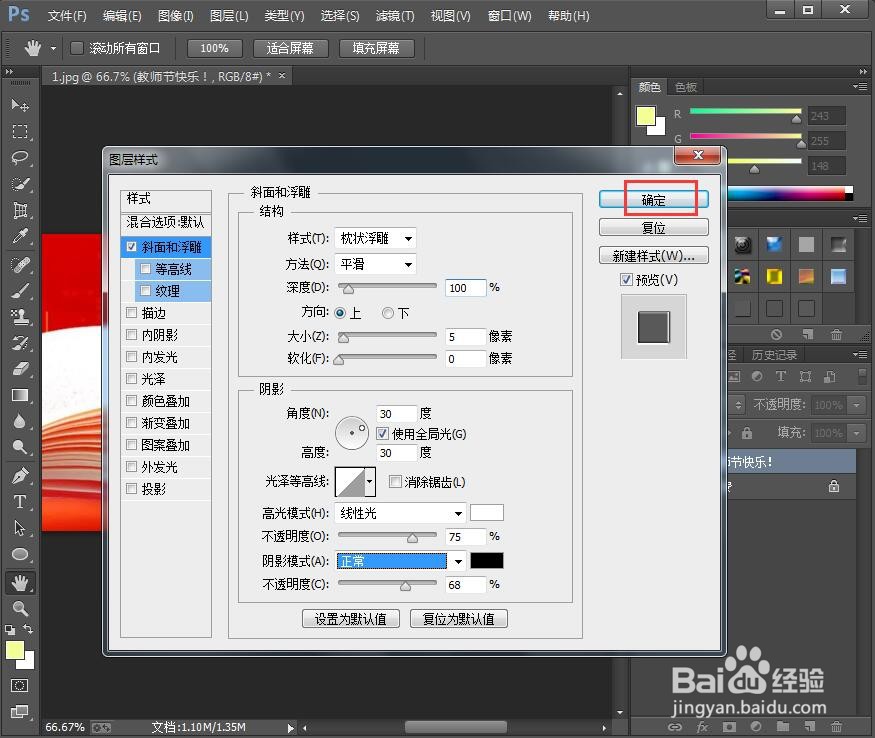Click the 深度 slider handle
The width and height of the screenshot is (875, 738).
click(348, 289)
